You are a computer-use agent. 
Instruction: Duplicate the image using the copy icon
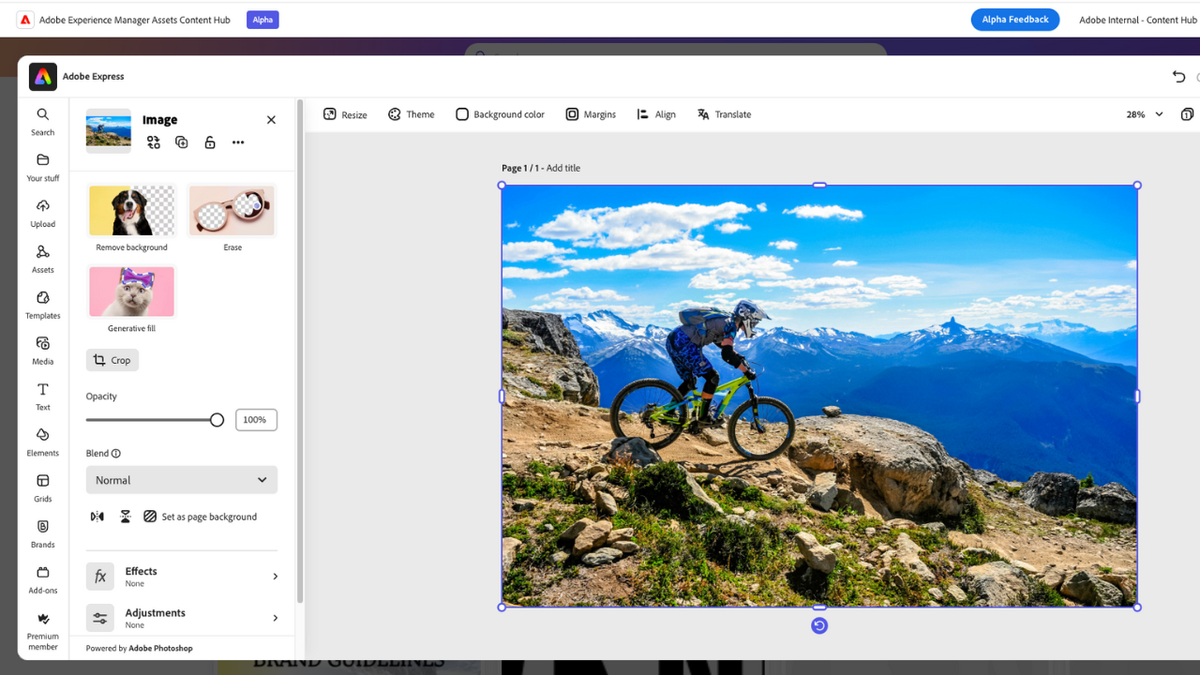(181, 142)
